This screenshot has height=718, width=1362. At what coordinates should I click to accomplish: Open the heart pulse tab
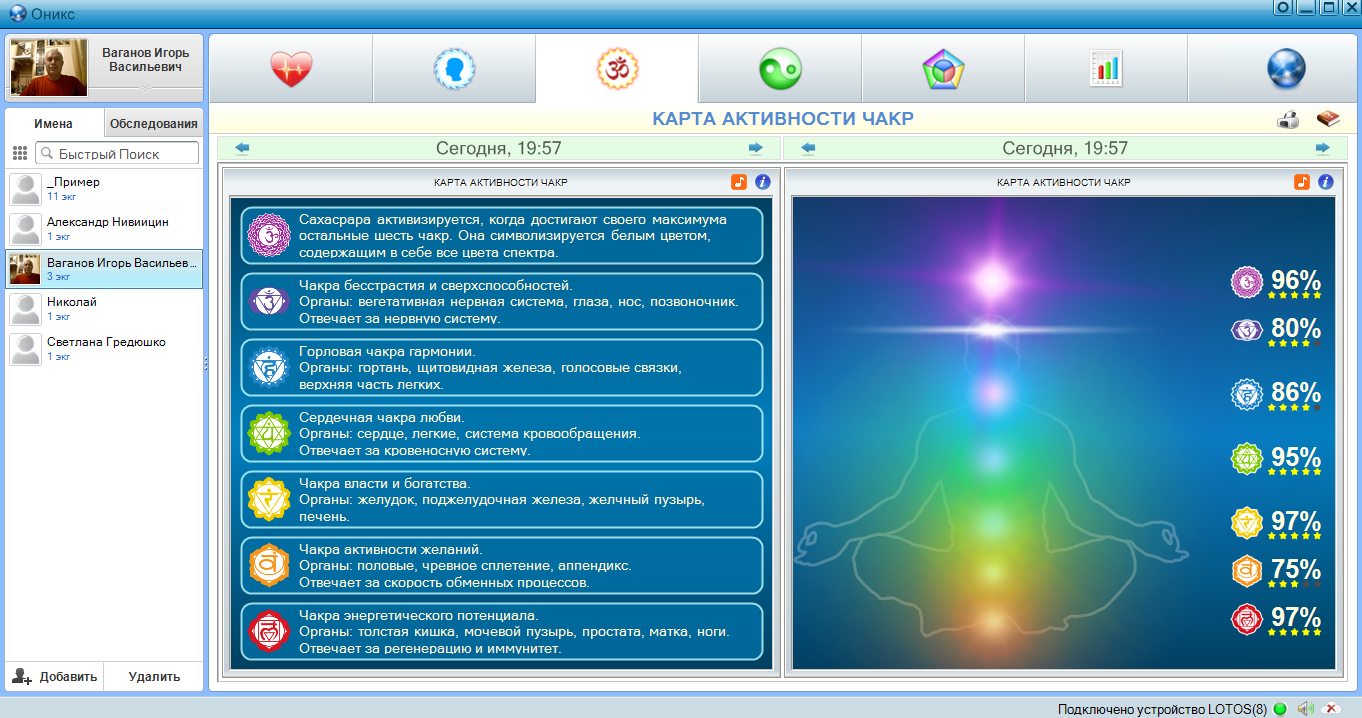click(x=291, y=69)
